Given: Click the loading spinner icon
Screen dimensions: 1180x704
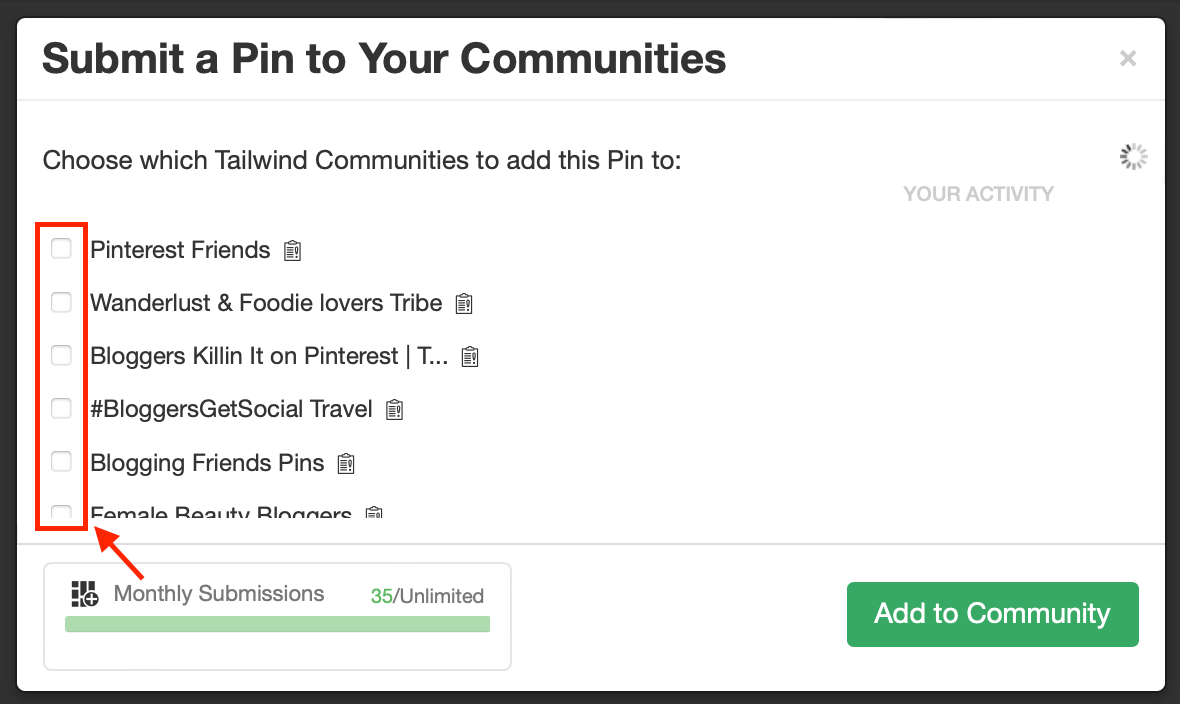Looking at the screenshot, I should click(1133, 157).
